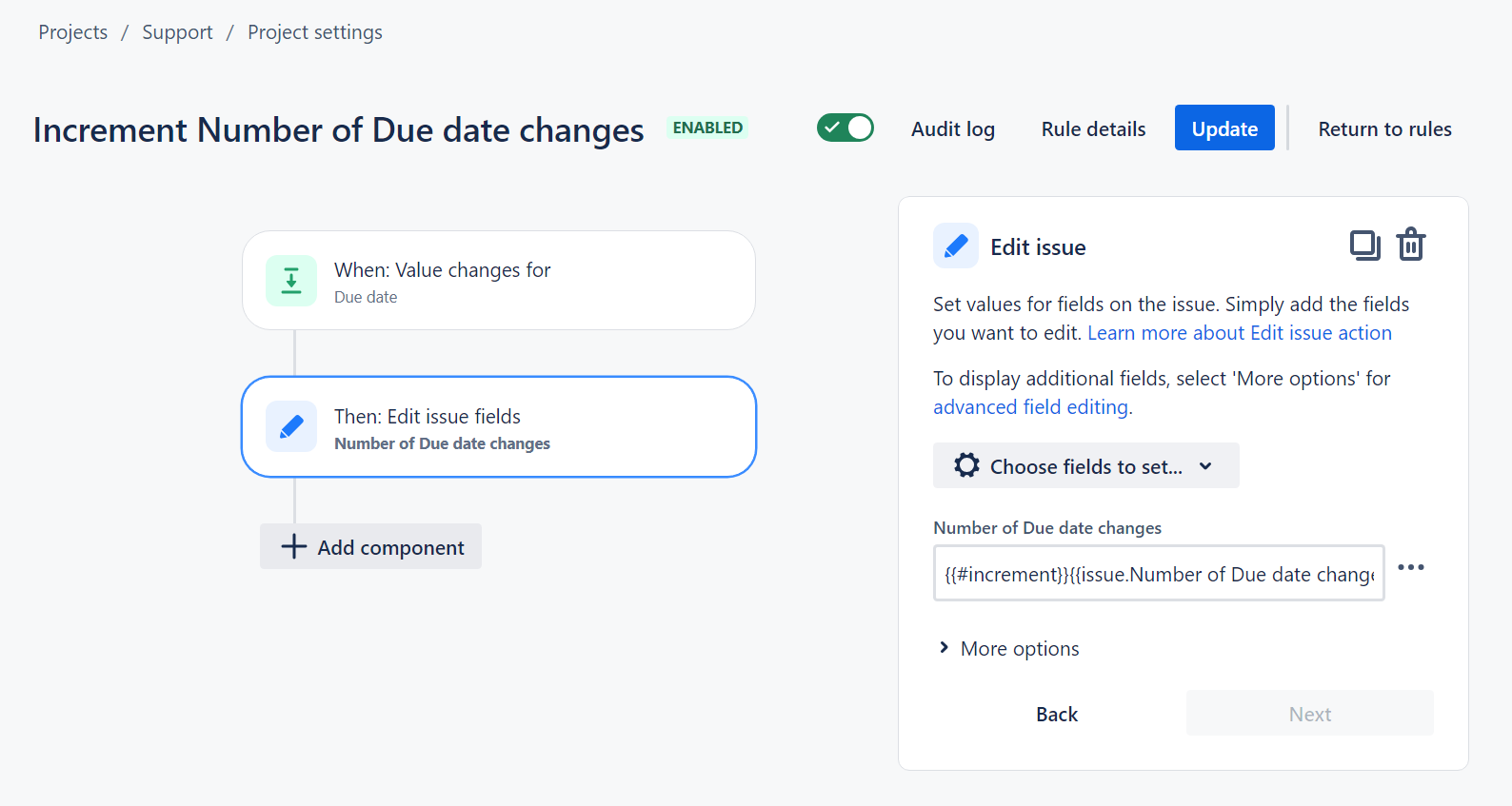Delete the Edit issue component via trash icon

1410,246
